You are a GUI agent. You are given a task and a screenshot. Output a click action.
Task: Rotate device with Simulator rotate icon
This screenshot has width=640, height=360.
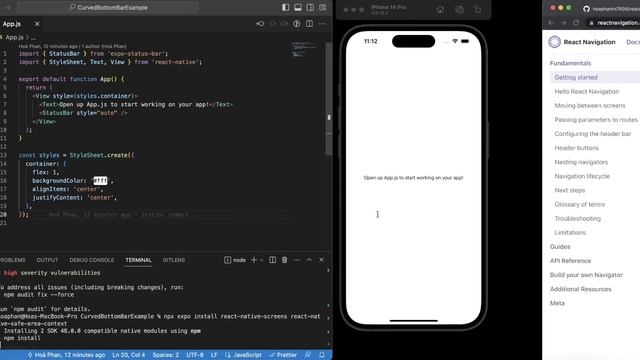(478, 10)
